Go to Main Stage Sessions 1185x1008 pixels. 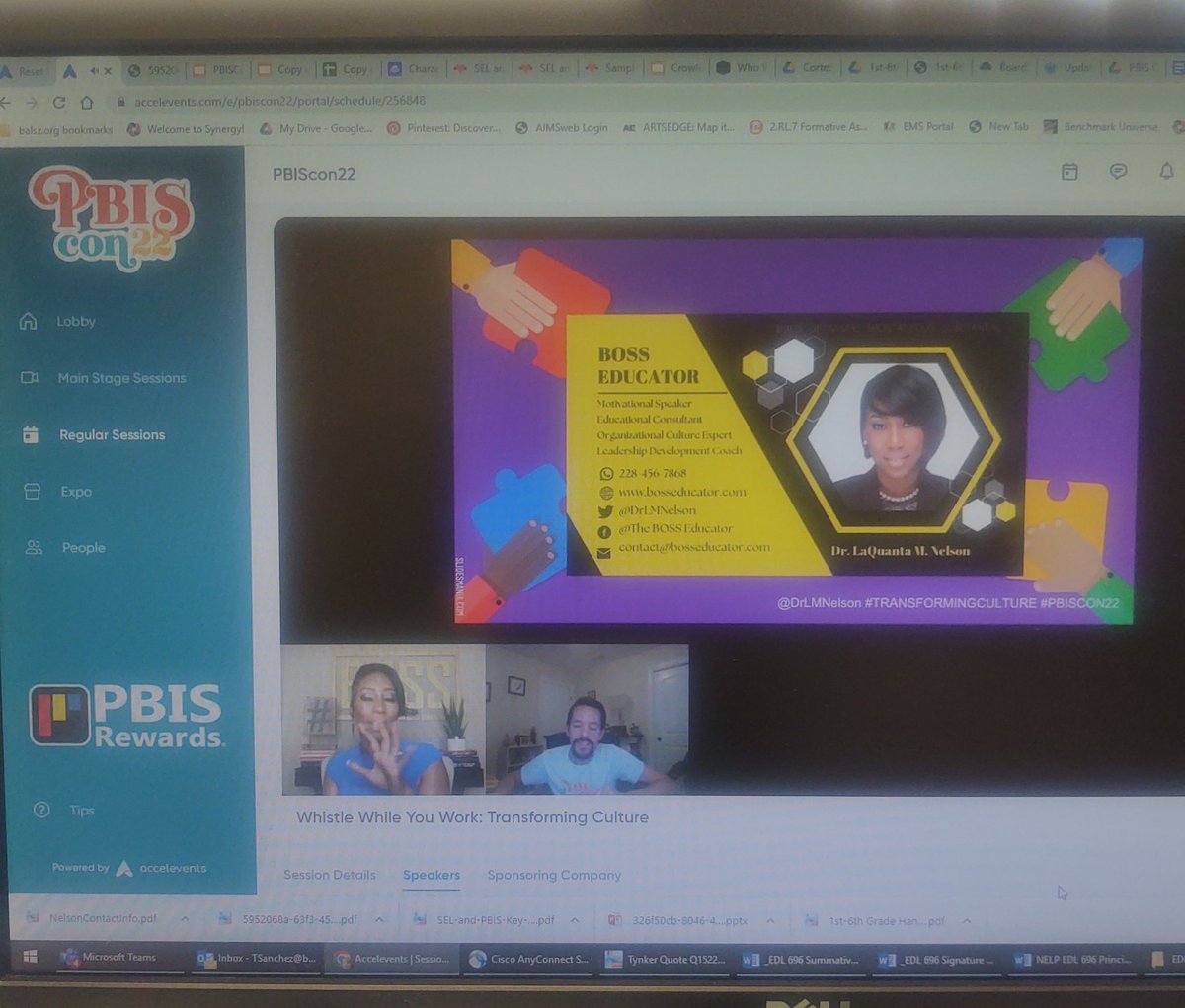(x=103, y=378)
